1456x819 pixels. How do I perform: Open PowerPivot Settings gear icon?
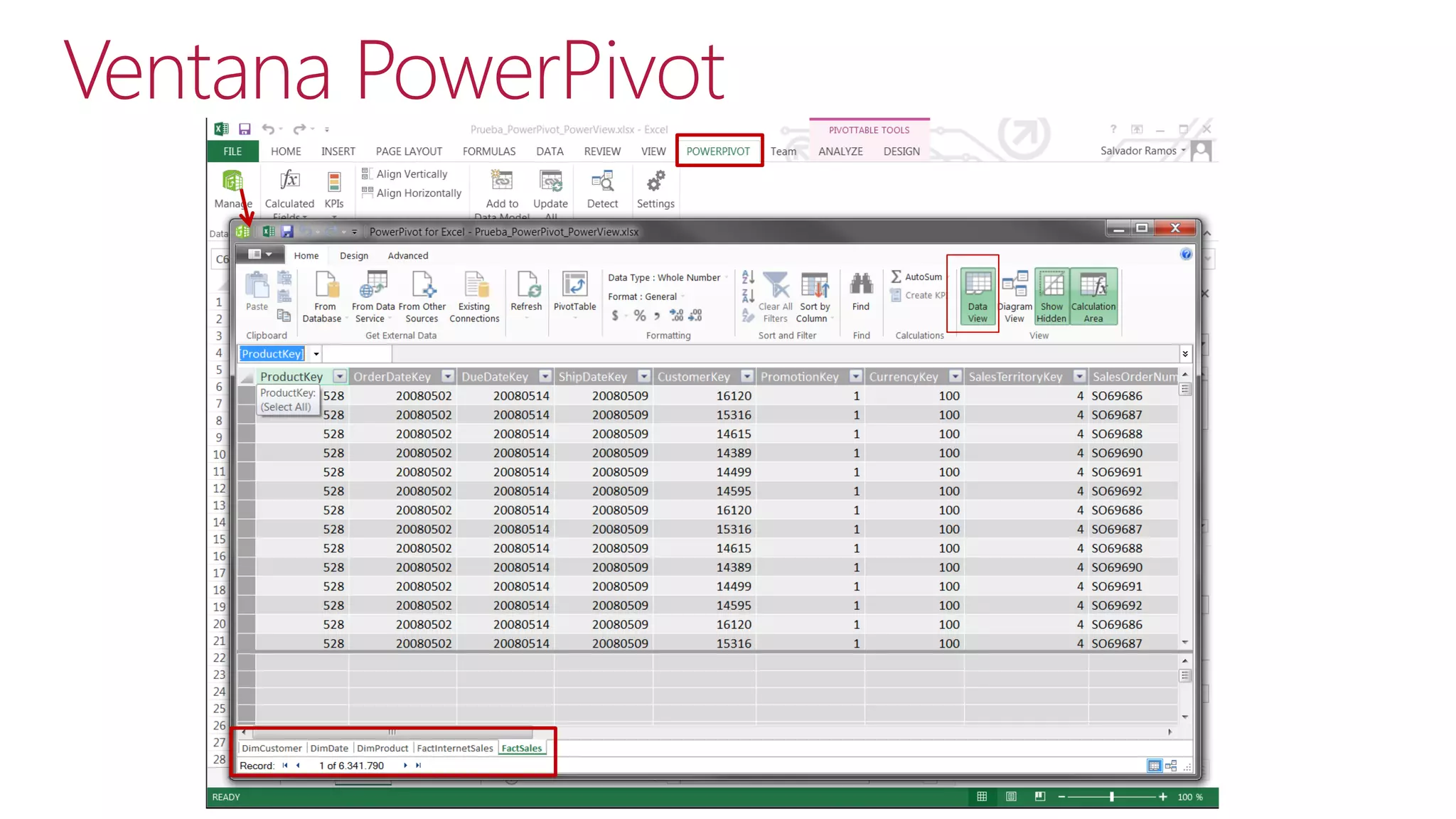655,182
